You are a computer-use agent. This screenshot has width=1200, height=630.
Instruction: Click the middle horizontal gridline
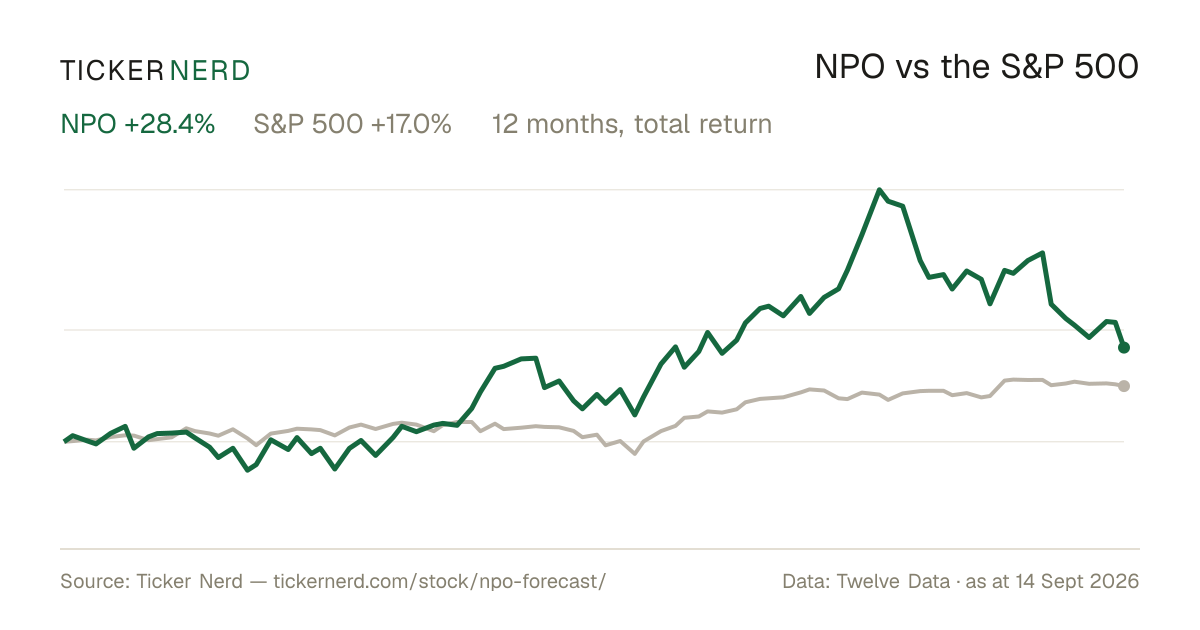592,329
